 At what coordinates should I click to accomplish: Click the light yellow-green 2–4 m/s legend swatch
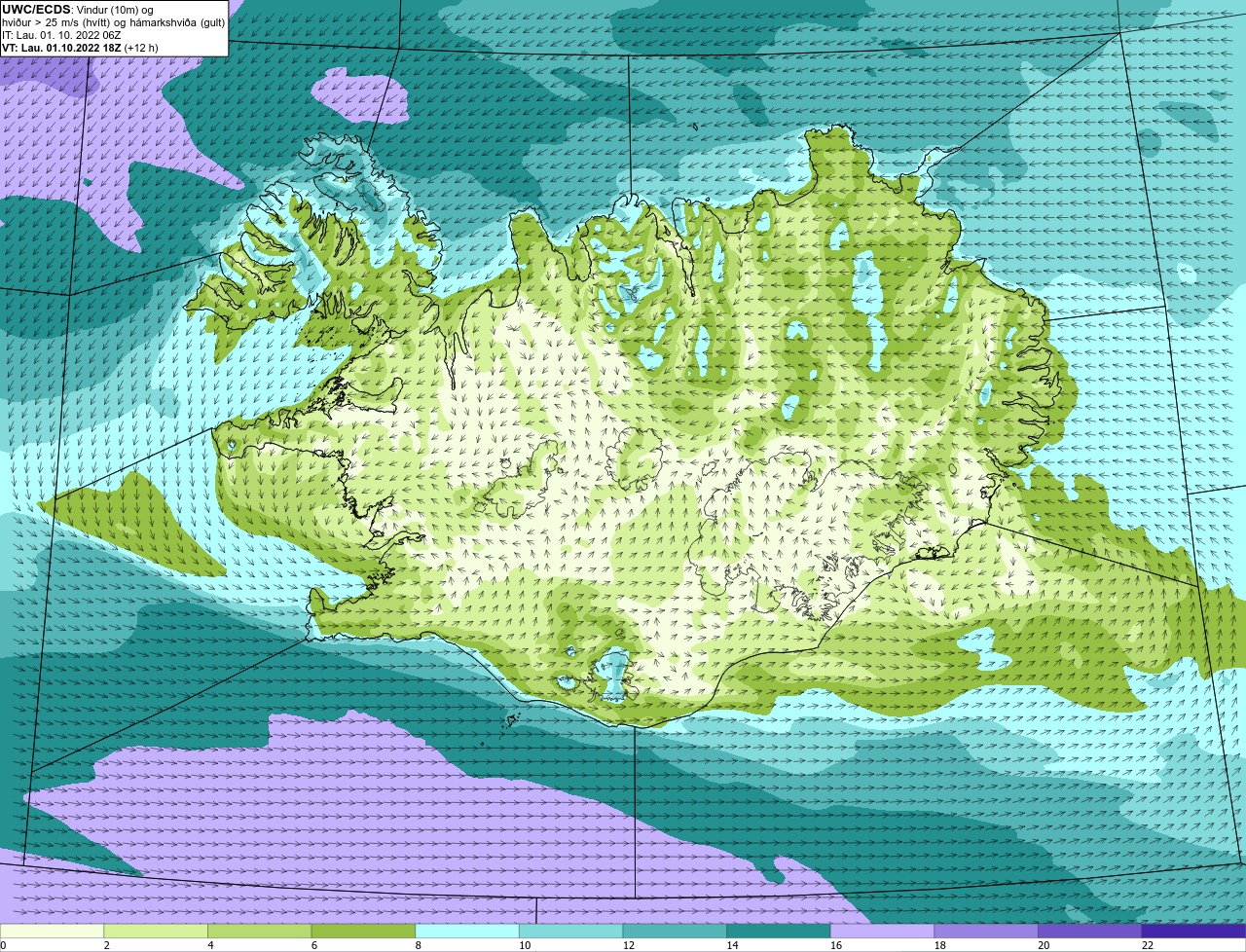tap(156, 931)
